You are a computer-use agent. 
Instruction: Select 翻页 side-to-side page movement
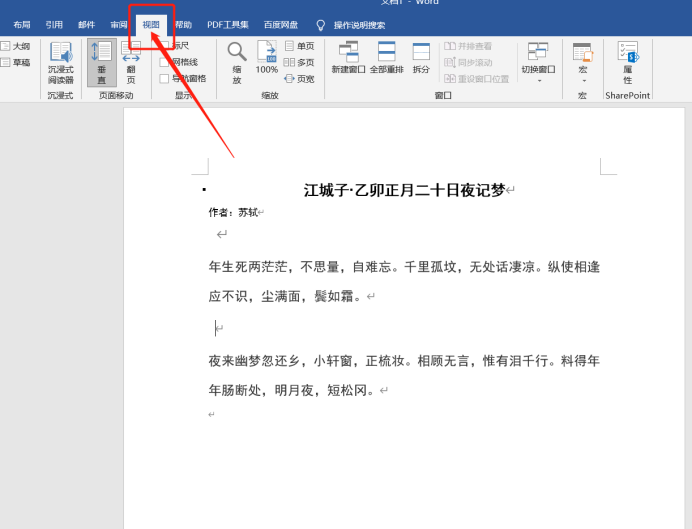coord(131,63)
